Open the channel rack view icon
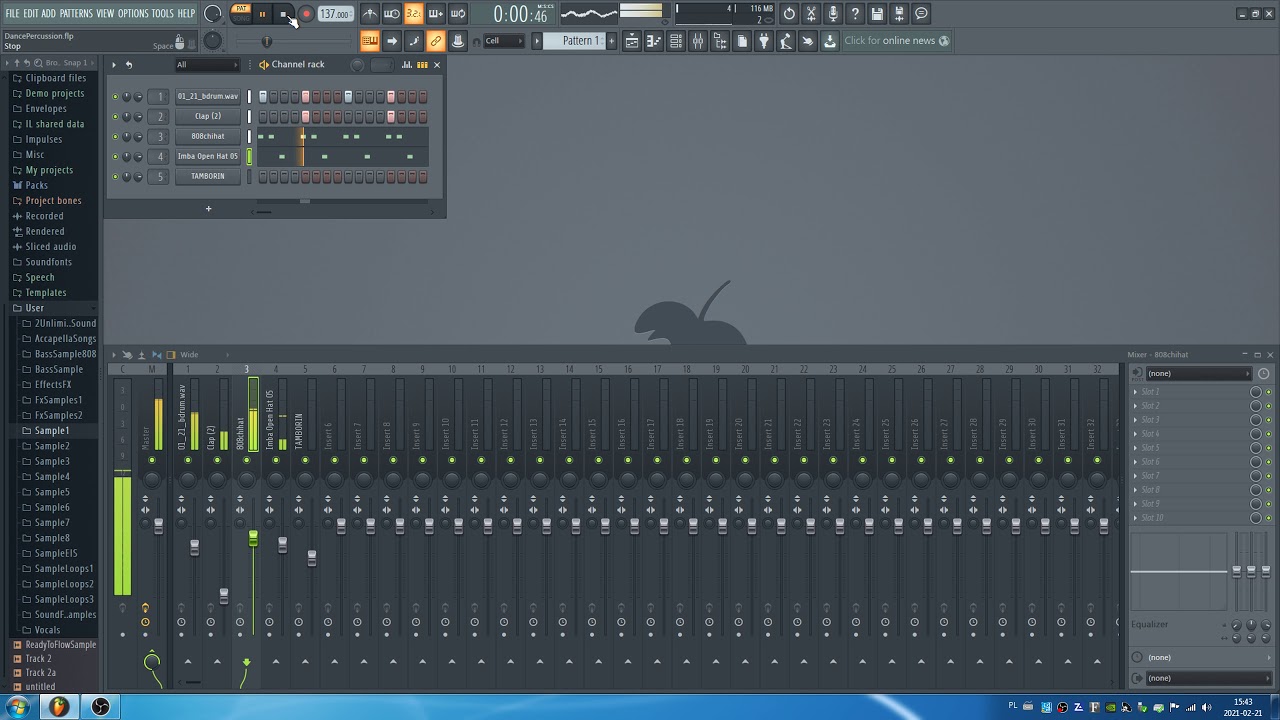 pyautogui.click(x=676, y=41)
